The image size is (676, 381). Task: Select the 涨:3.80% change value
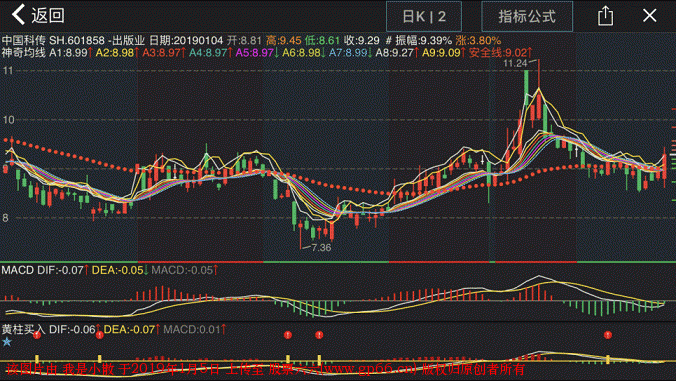pyautogui.click(x=478, y=41)
